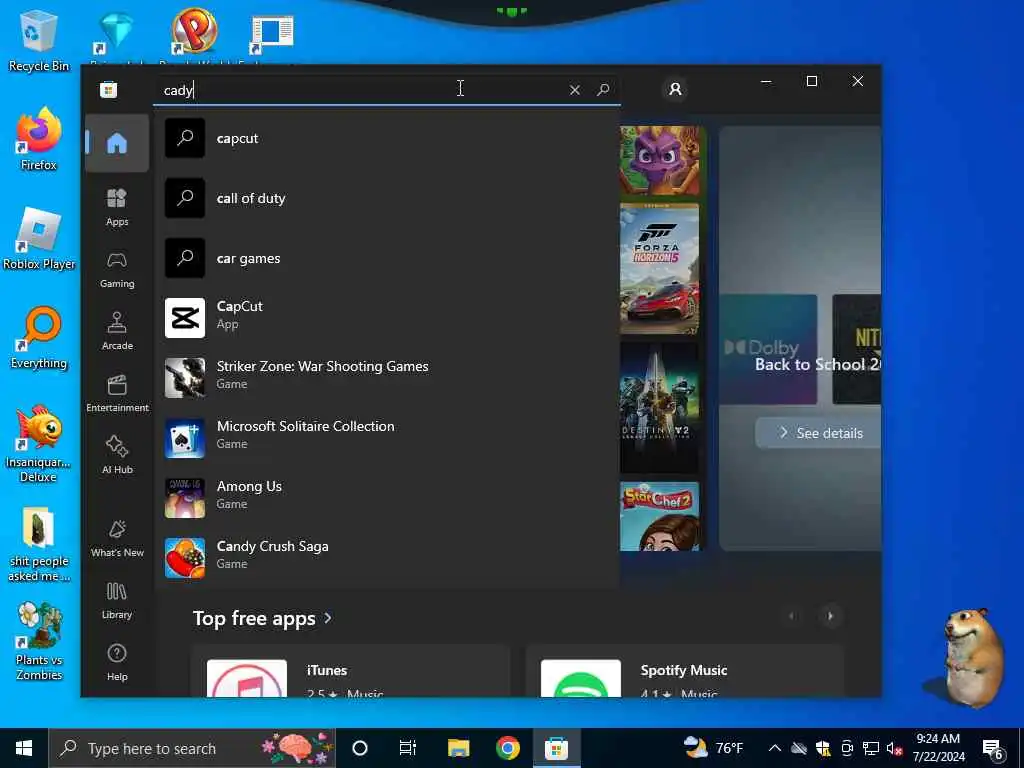Open Cortana from the taskbar

[360, 748]
